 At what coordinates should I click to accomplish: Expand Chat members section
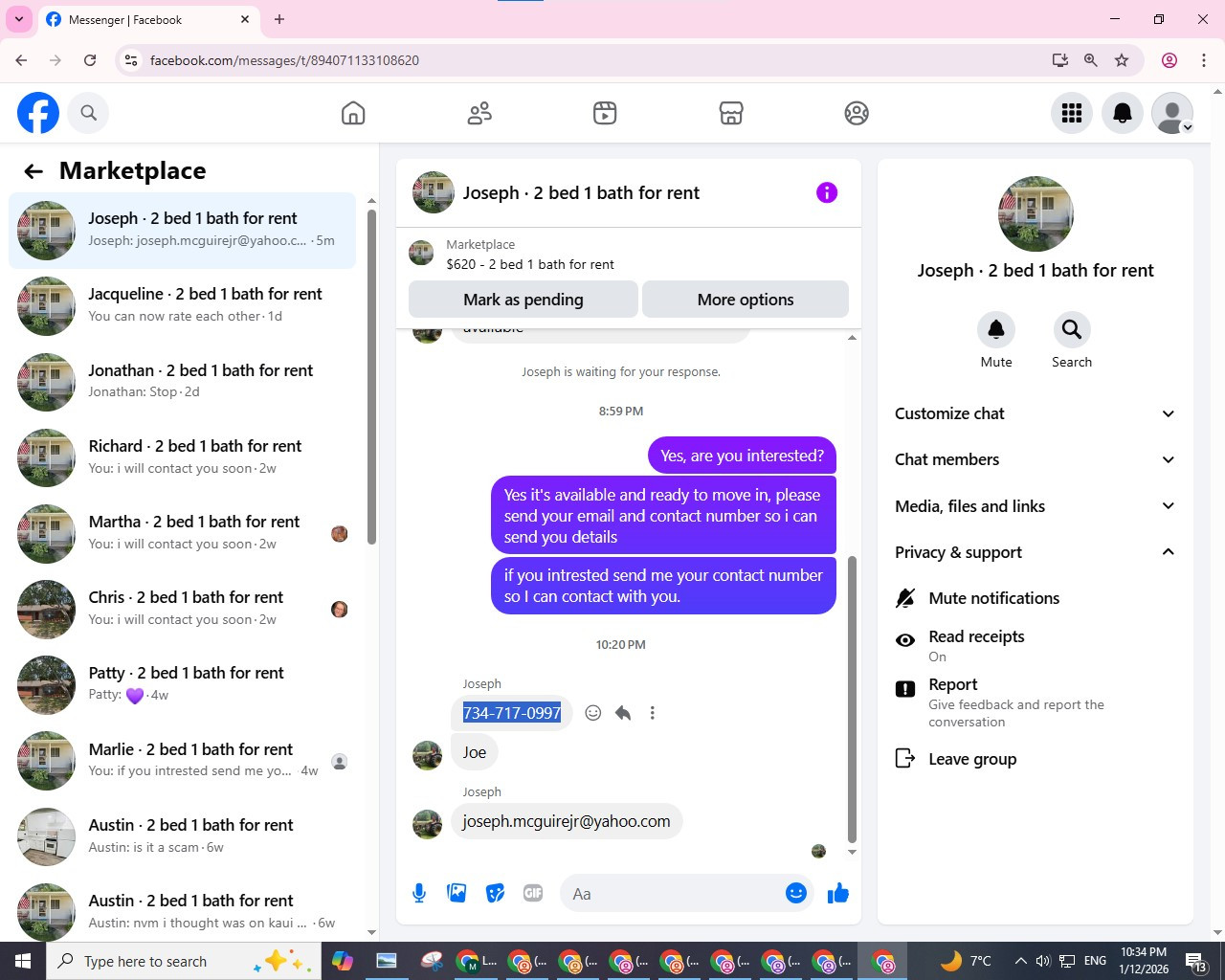point(1035,459)
